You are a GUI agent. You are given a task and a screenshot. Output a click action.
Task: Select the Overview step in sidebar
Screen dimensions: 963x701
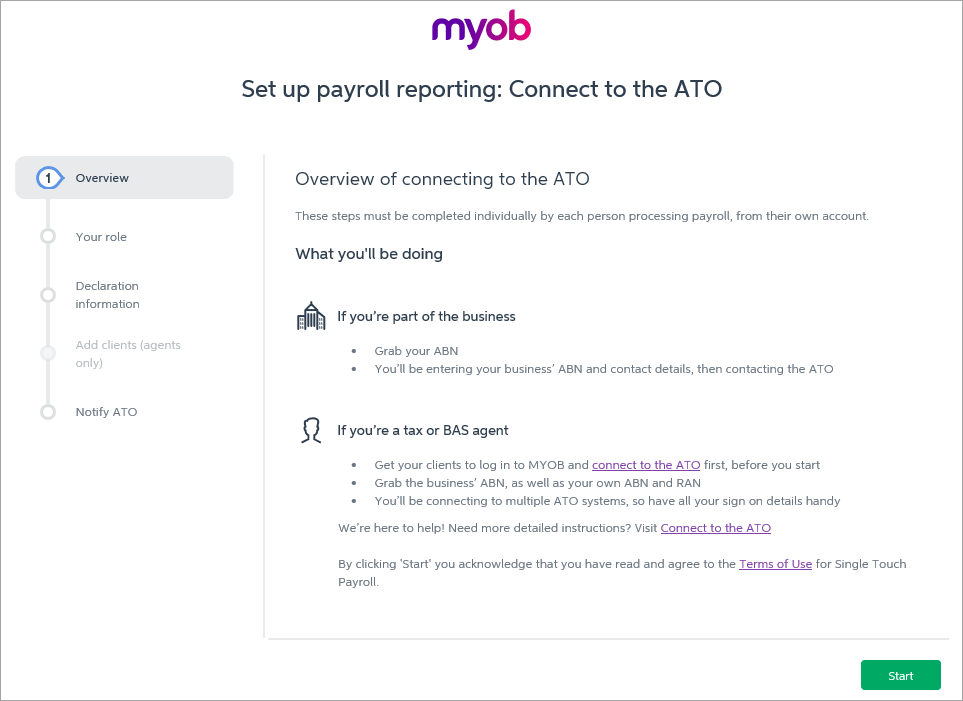click(125, 178)
